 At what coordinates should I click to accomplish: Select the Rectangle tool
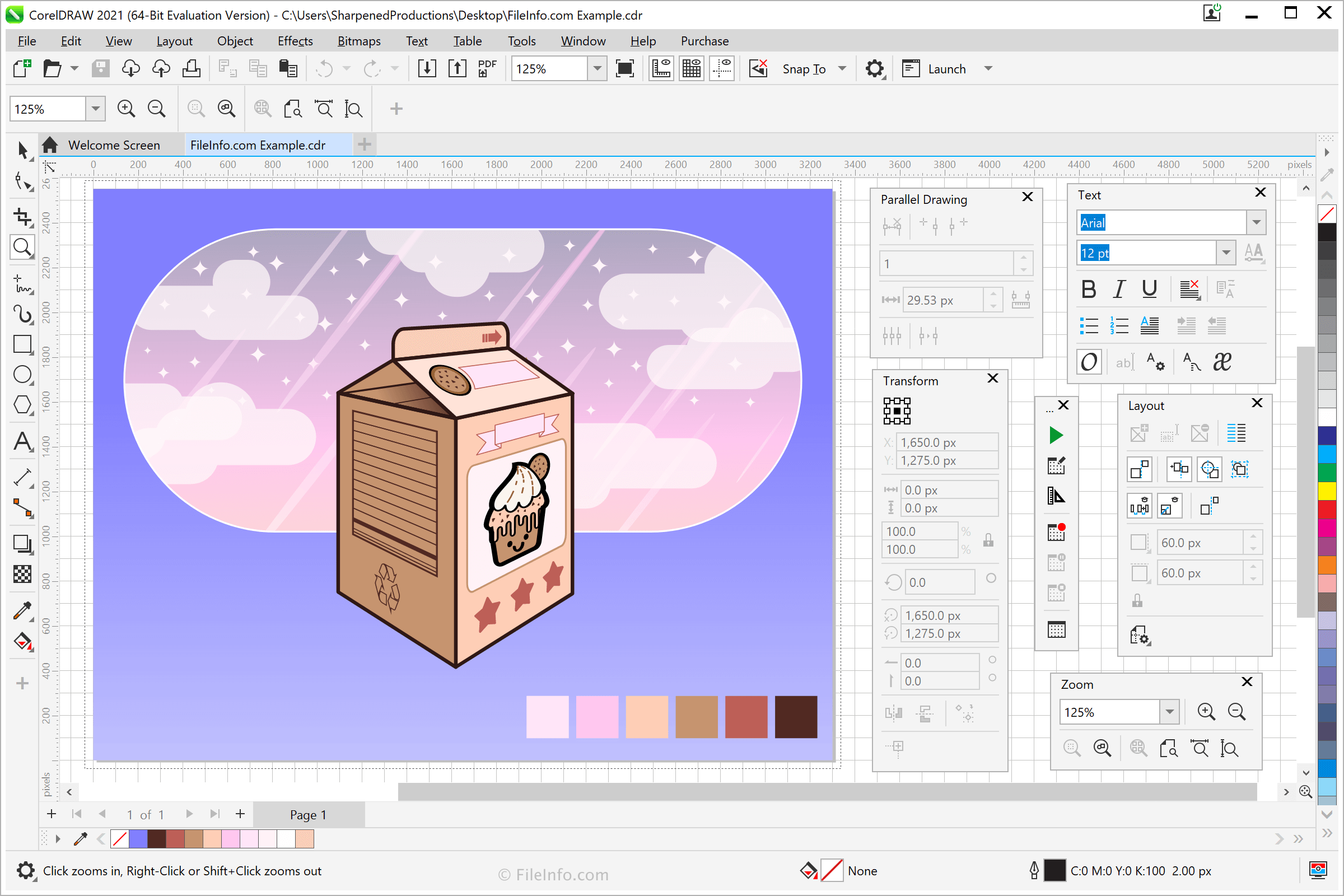click(22, 344)
